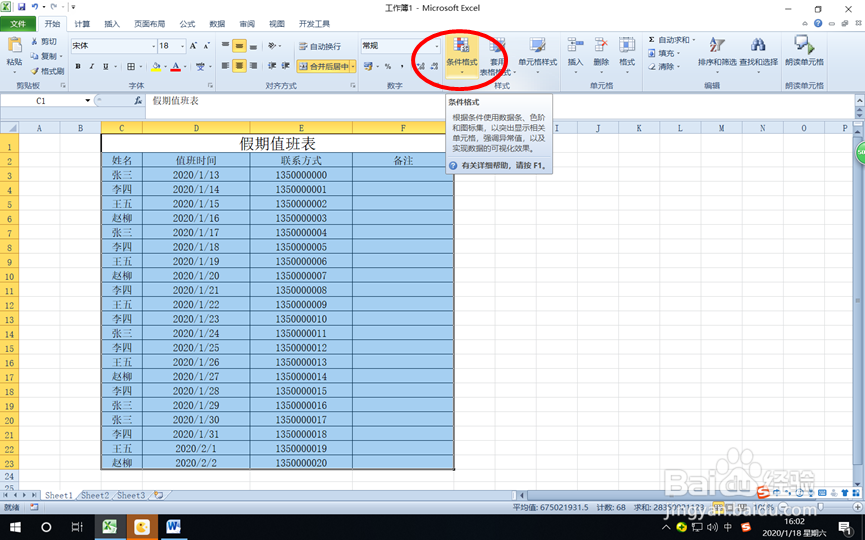Click the decrease decimal places icon
The height and width of the screenshot is (540, 865).
coord(434,66)
